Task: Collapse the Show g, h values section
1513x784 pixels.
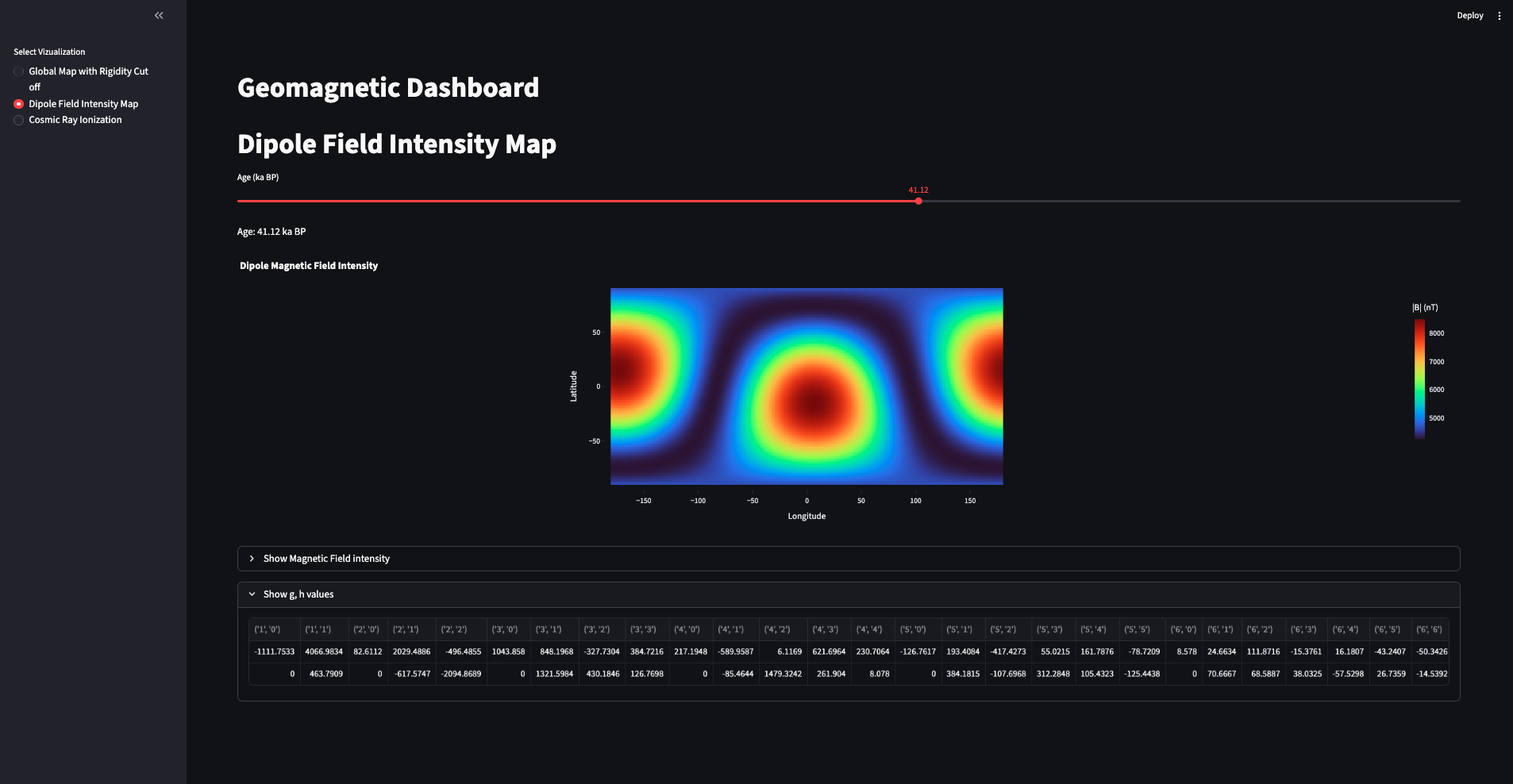Action: pos(298,594)
